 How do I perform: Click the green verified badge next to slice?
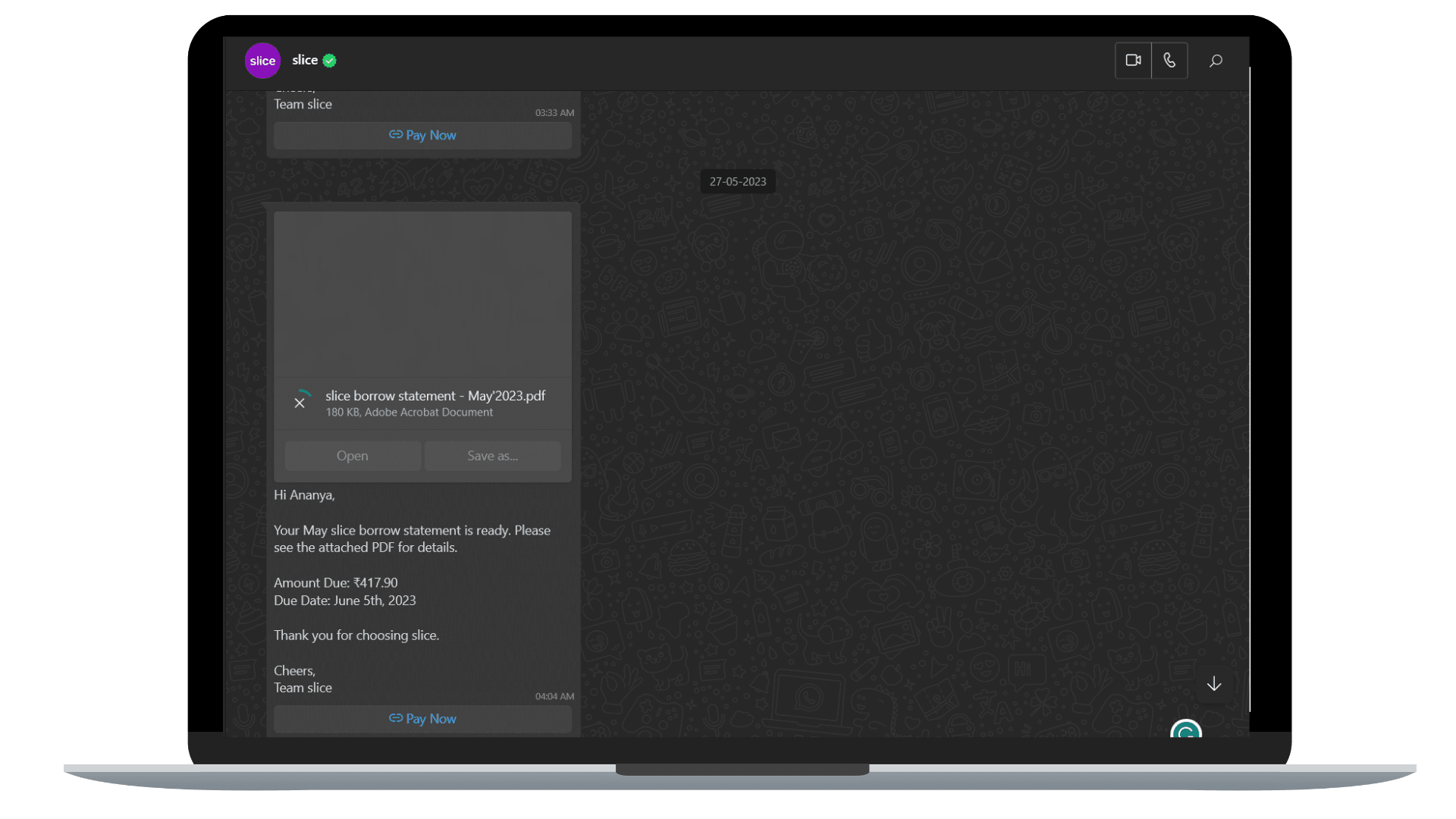[329, 60]
